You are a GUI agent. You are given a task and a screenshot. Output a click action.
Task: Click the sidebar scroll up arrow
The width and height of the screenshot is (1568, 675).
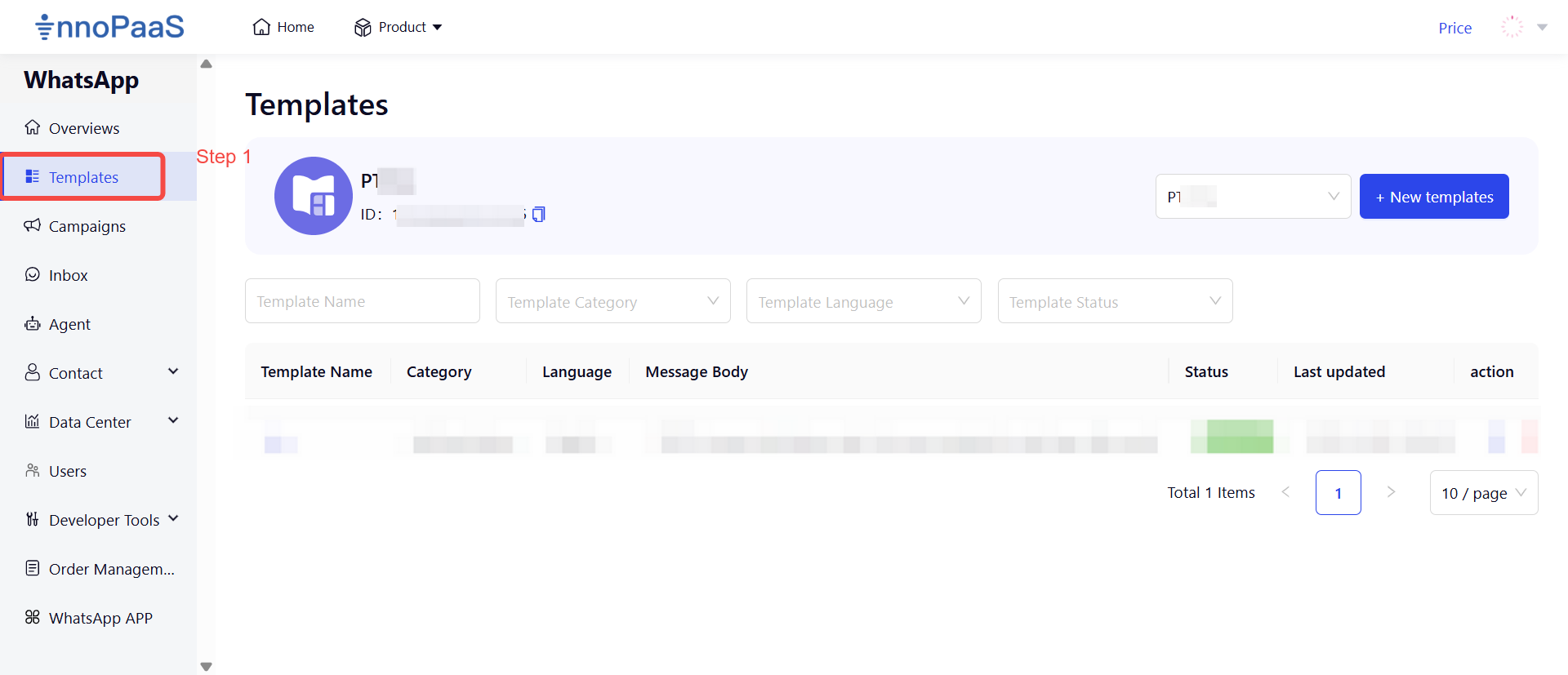click(206, 64)
